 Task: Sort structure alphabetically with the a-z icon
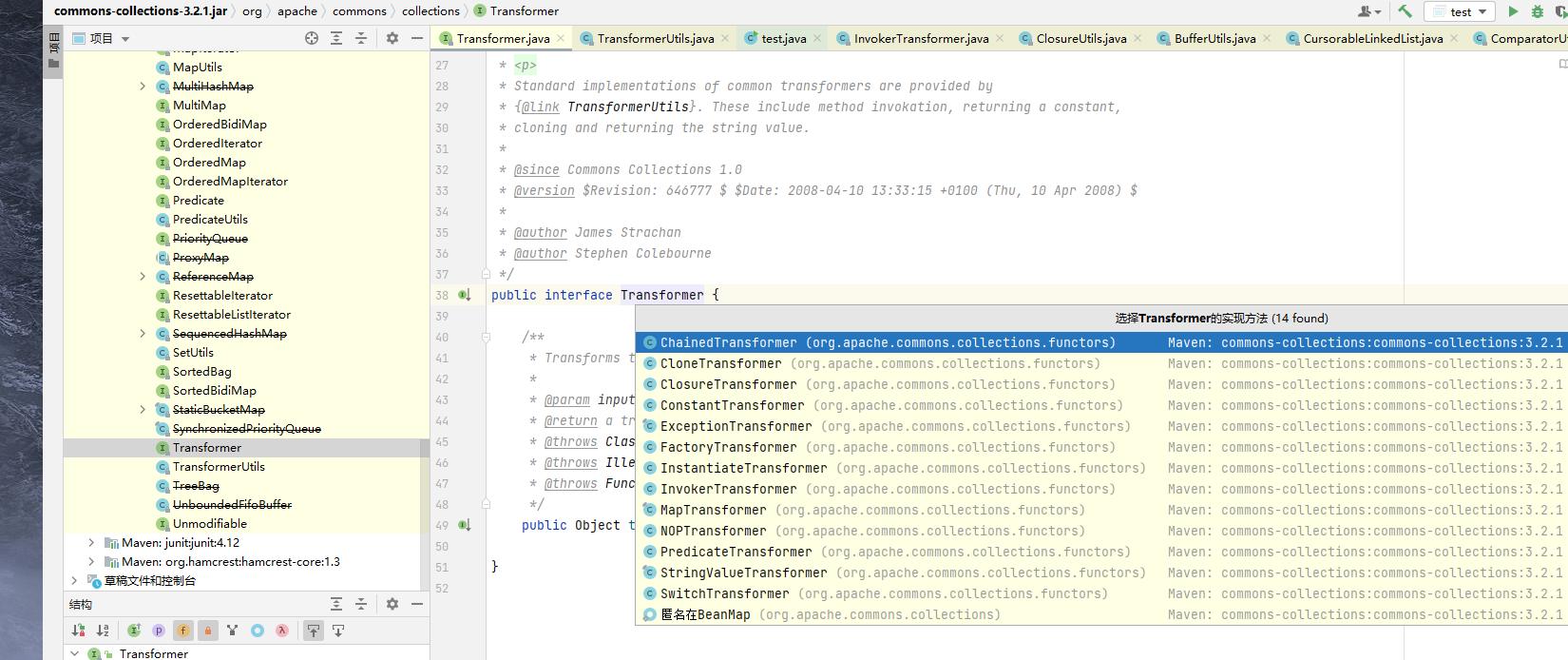103,630
